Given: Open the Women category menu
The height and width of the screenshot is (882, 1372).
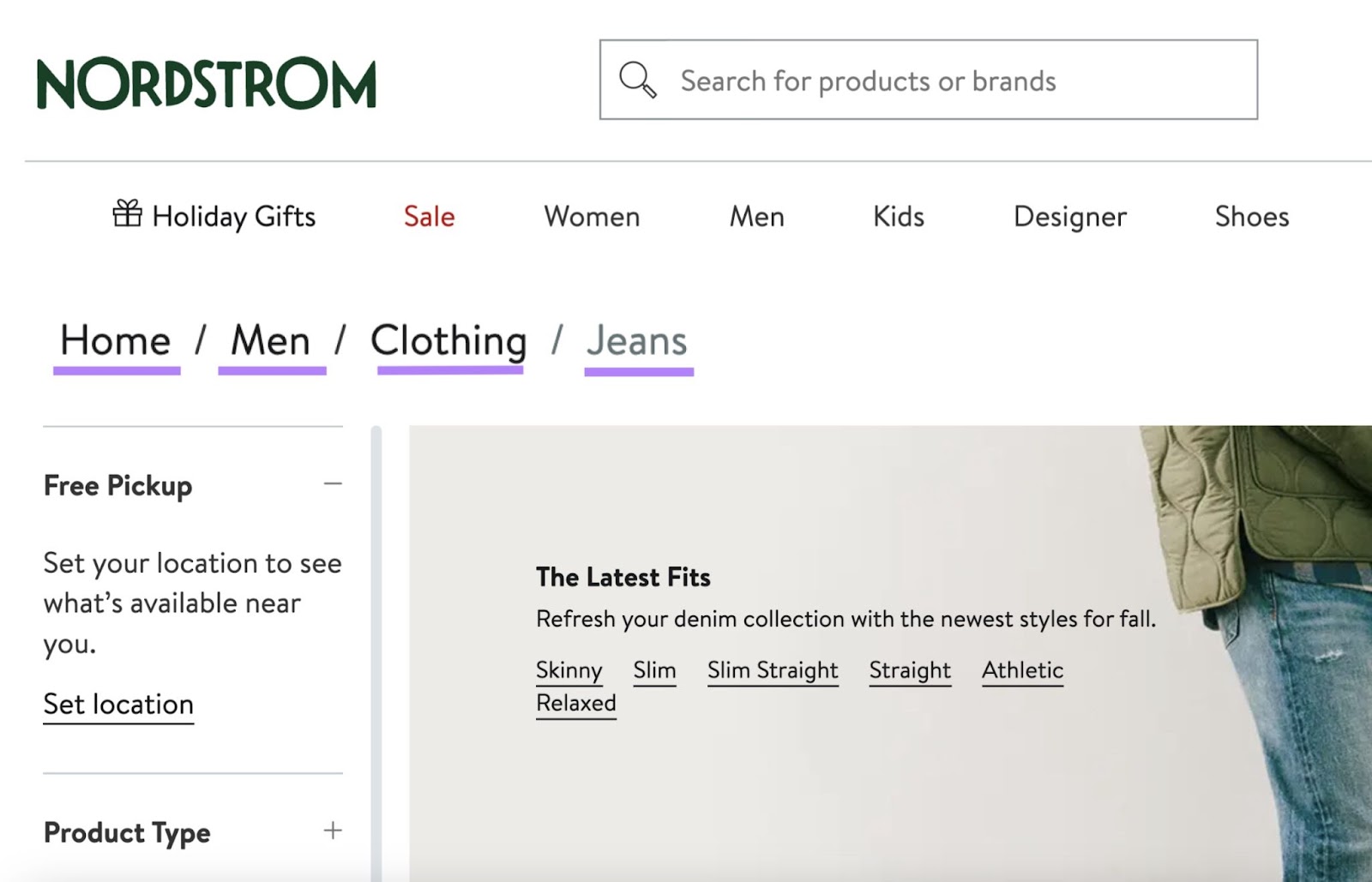Looking at the screenshot, I should [591, 217].
